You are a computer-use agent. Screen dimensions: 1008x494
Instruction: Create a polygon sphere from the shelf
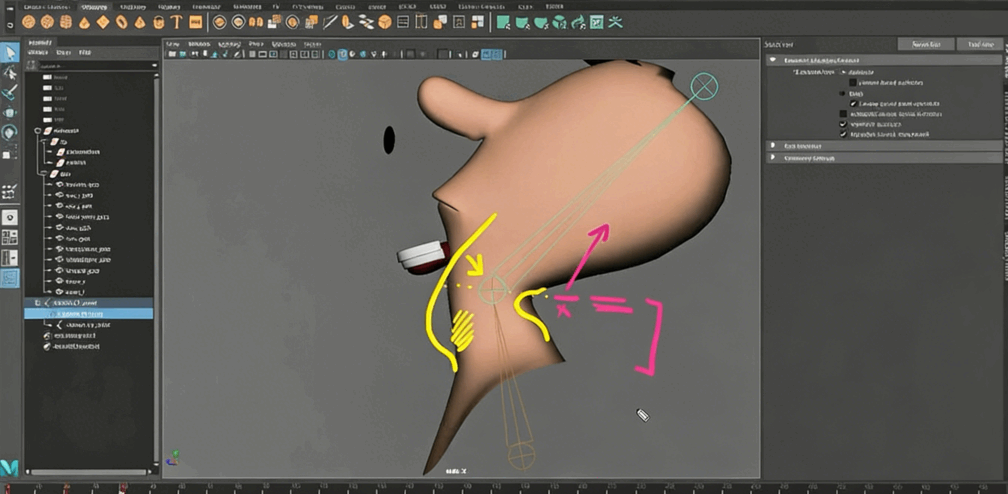point(29,21)
